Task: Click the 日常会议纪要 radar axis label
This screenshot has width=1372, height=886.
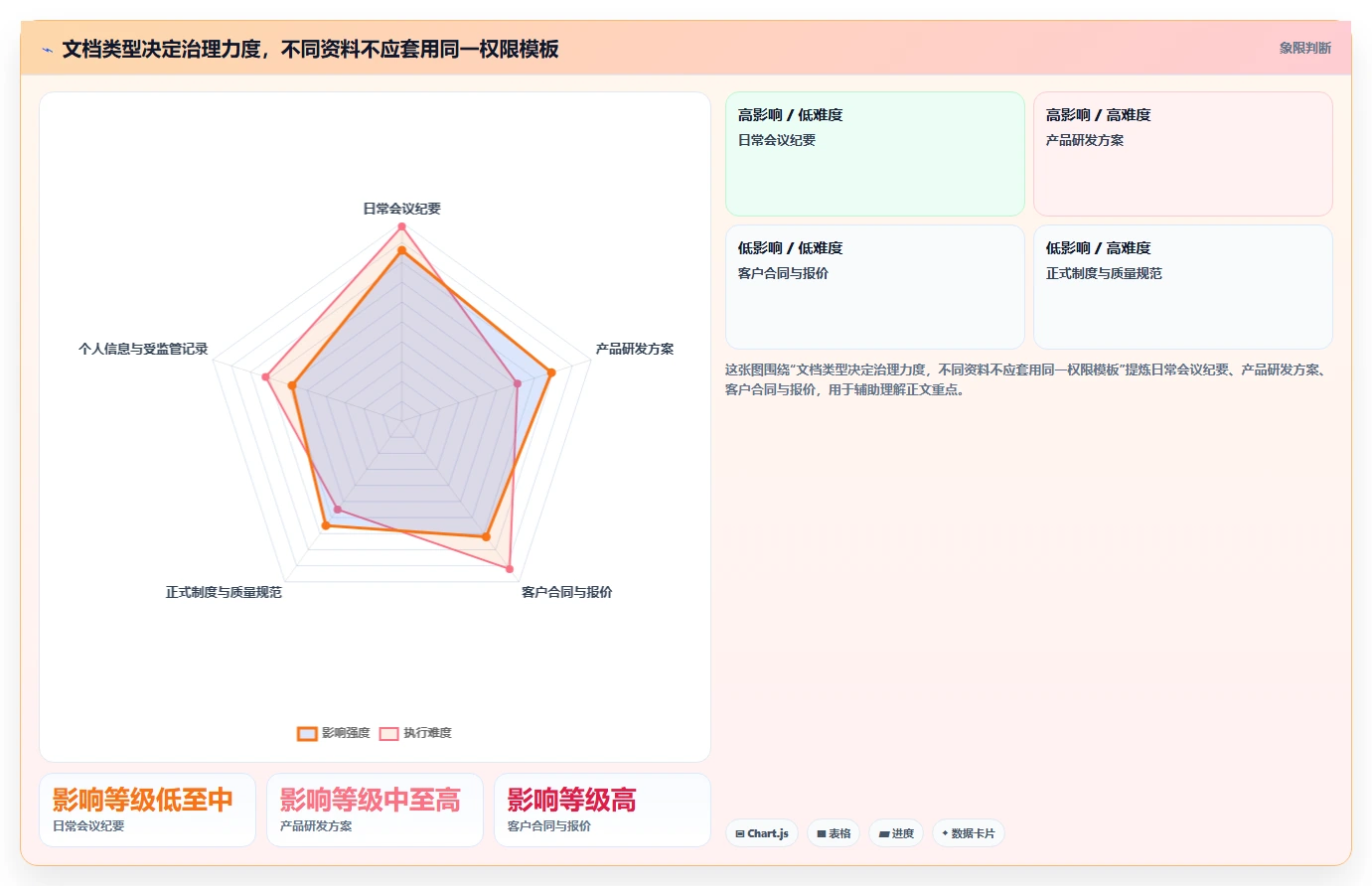Action: 401,209
